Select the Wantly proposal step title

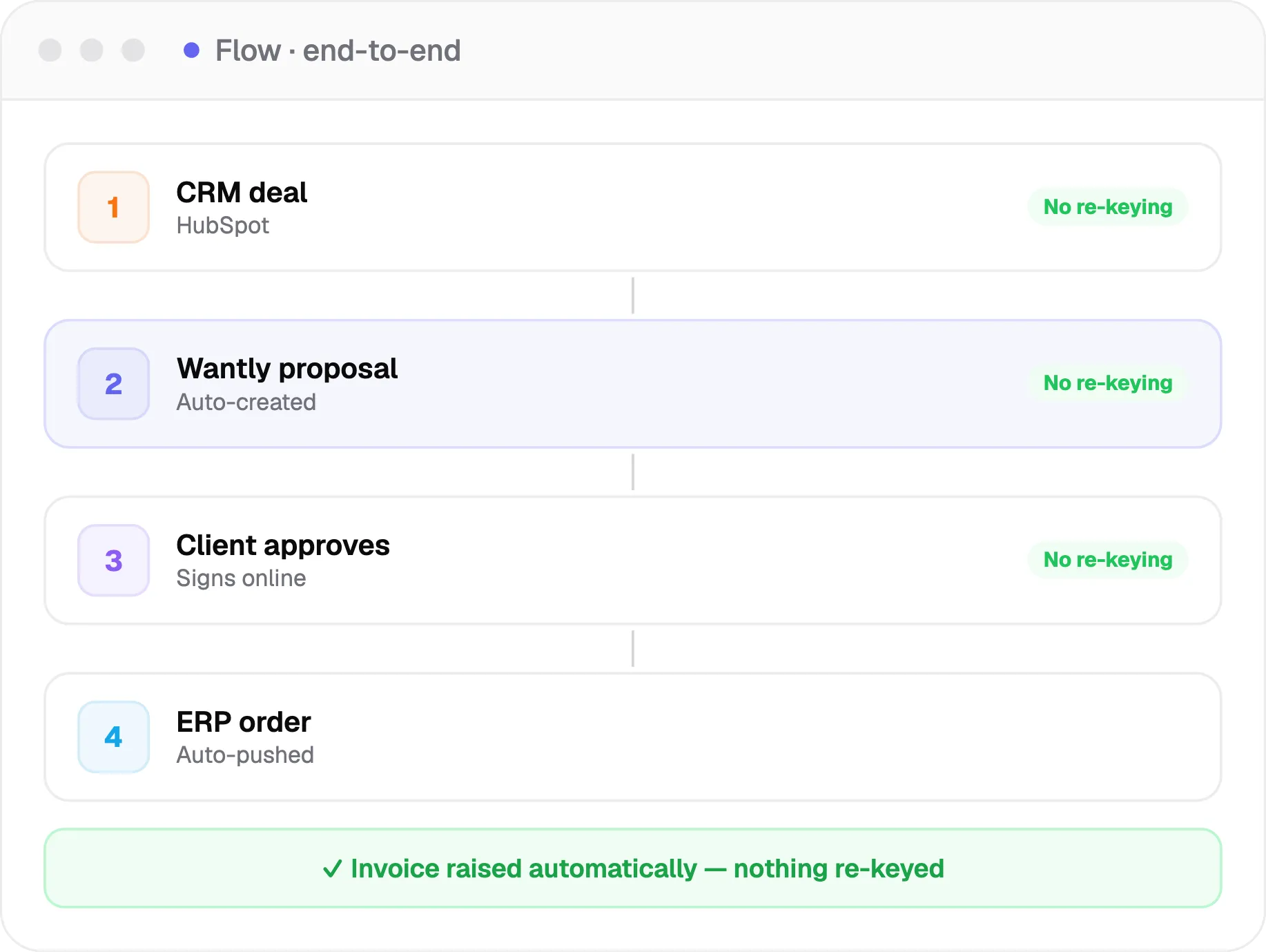pyautogui.click(x=287, y=369)
